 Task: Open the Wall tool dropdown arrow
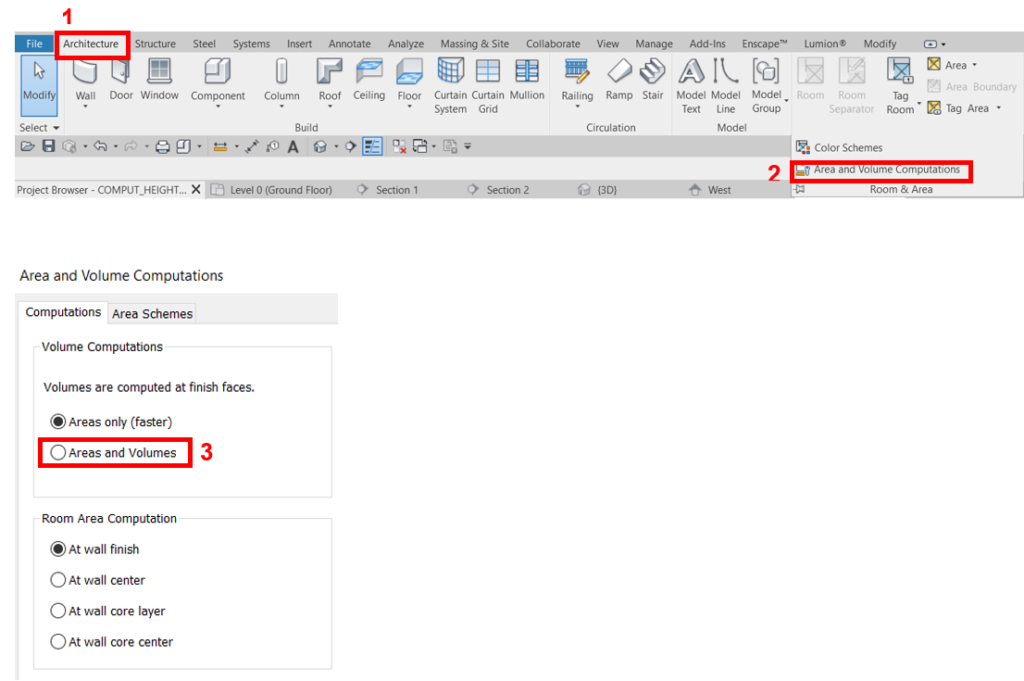click(x=85, y=106)
